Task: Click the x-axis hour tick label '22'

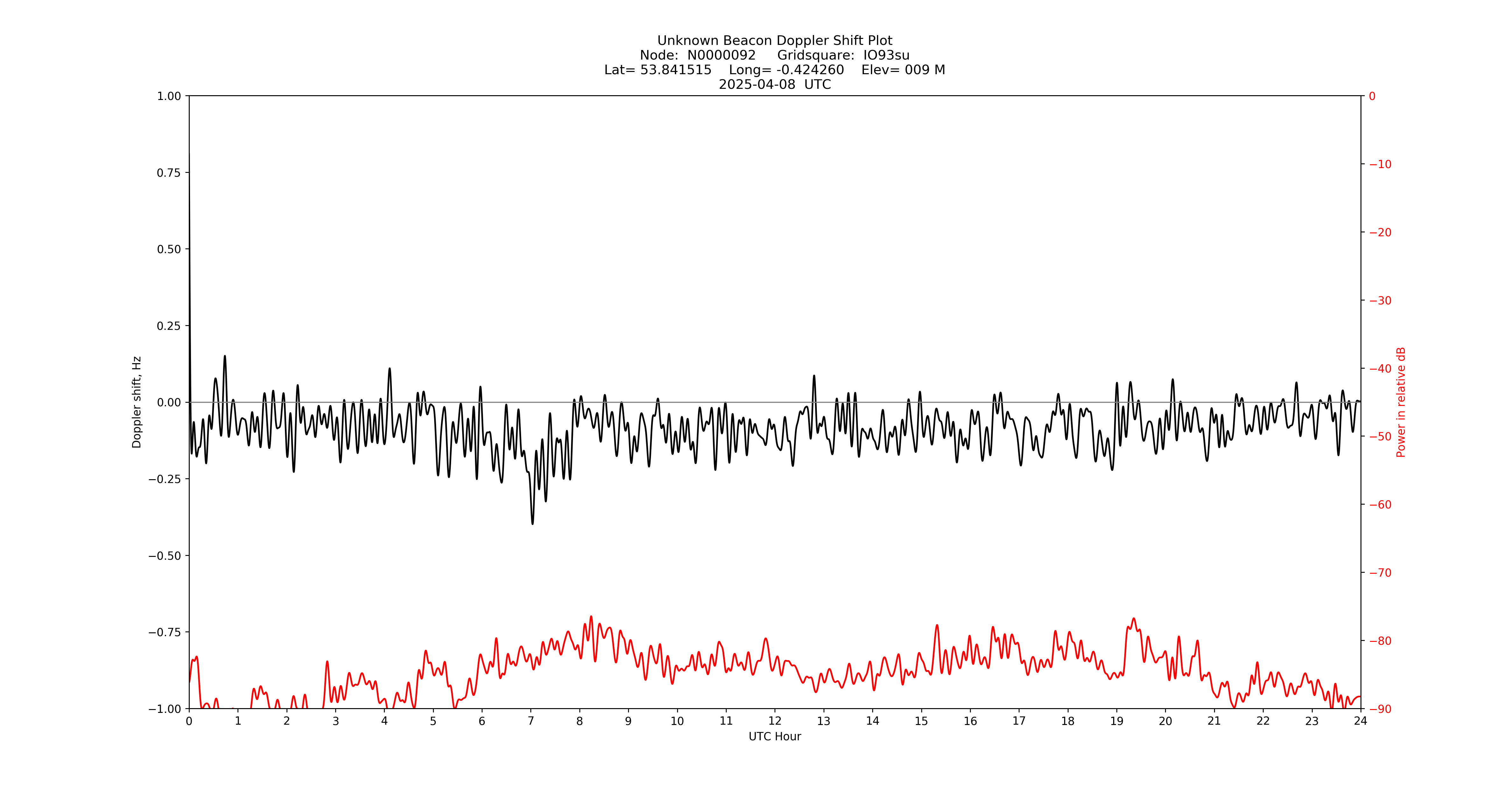Action: point(1263,721)
